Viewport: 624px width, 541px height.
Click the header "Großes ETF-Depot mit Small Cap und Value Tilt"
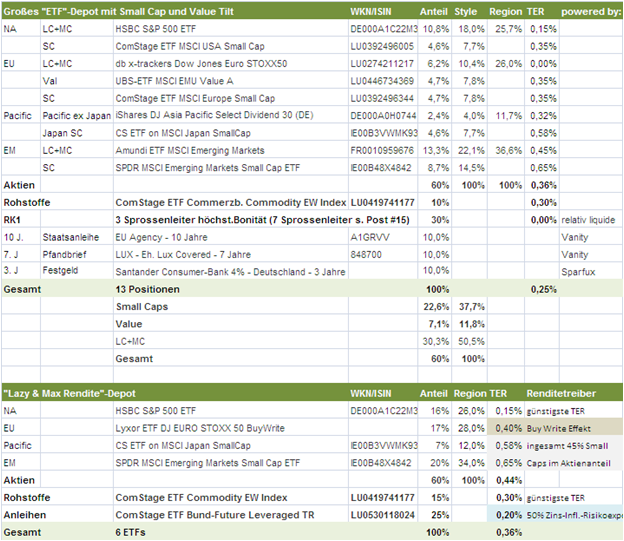point(119,12)
